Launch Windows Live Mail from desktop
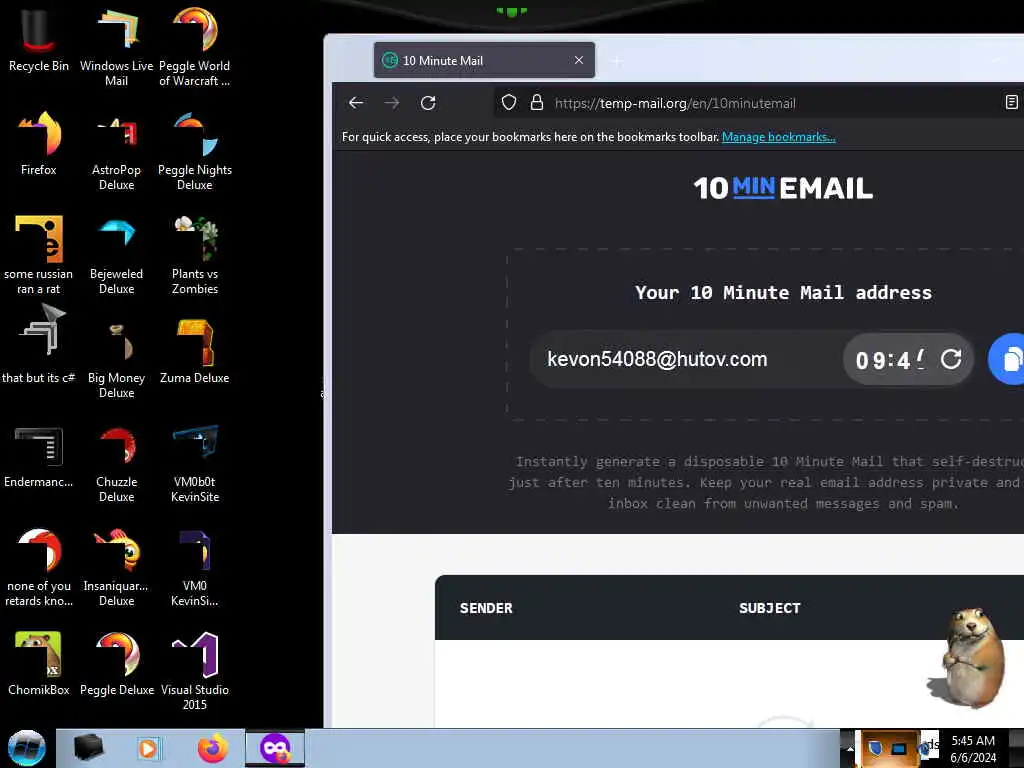The height and width of the screenshot is (768, 1024). (x=116, y=47)
